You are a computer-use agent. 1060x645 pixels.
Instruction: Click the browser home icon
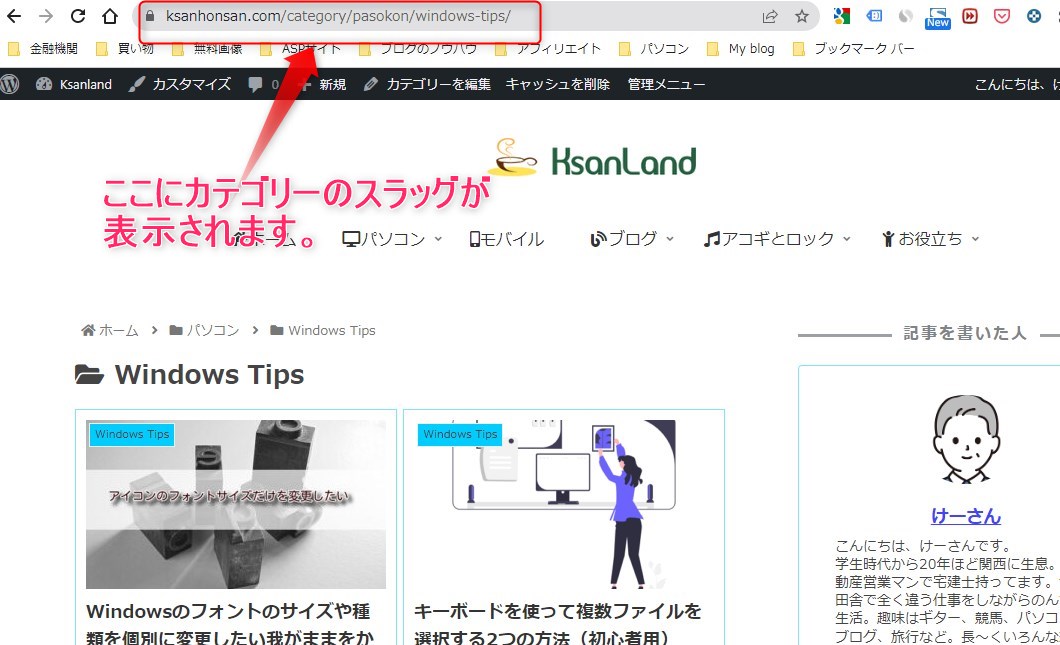(110, 16)
